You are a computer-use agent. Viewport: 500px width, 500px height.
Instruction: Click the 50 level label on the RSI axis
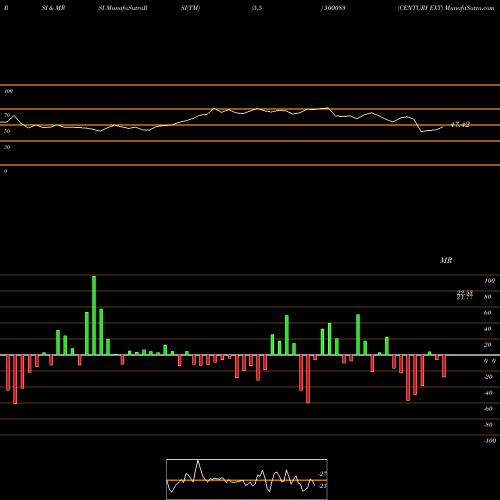coord(7,131)
